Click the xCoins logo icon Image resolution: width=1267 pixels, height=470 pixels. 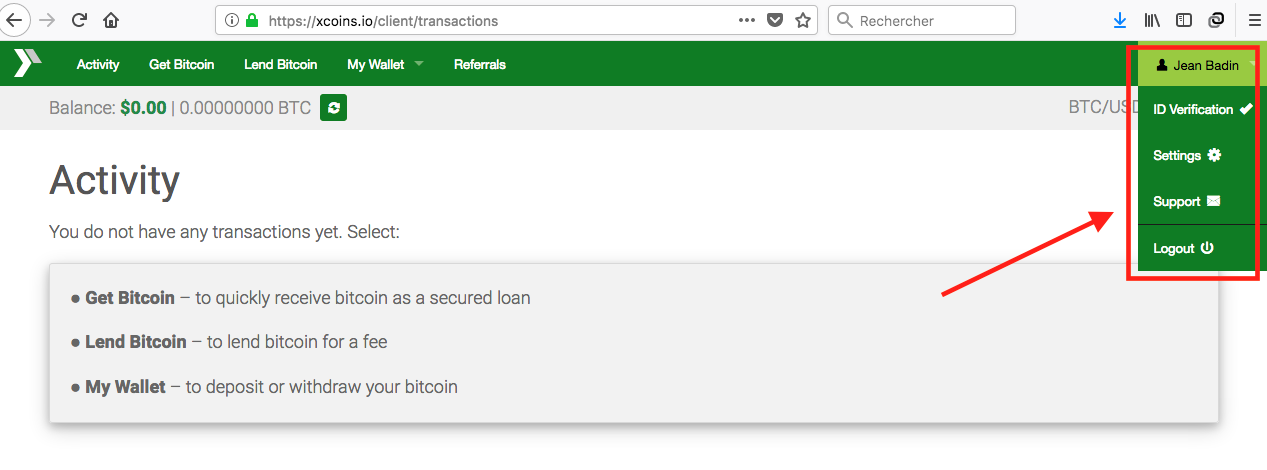click(x=27, y=64)
